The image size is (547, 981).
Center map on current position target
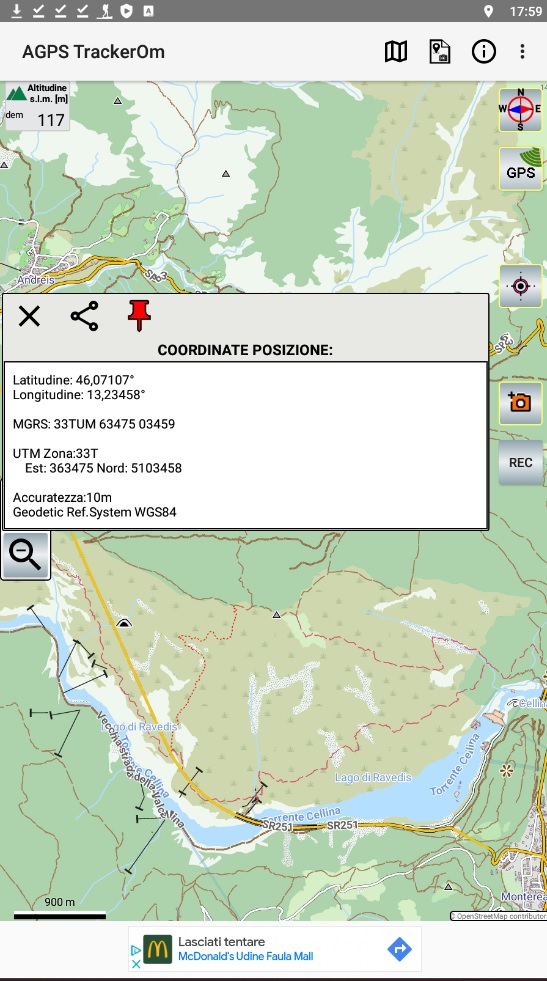coord(520,286)
